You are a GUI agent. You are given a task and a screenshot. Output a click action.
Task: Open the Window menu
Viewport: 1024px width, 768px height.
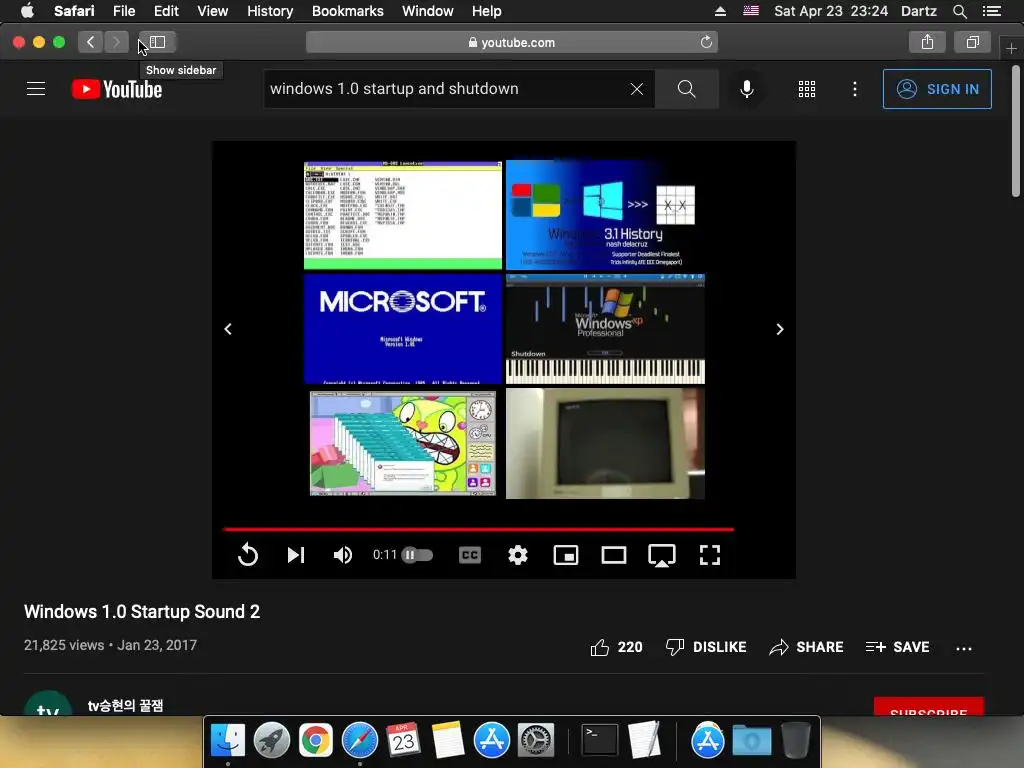click(427, 11)
